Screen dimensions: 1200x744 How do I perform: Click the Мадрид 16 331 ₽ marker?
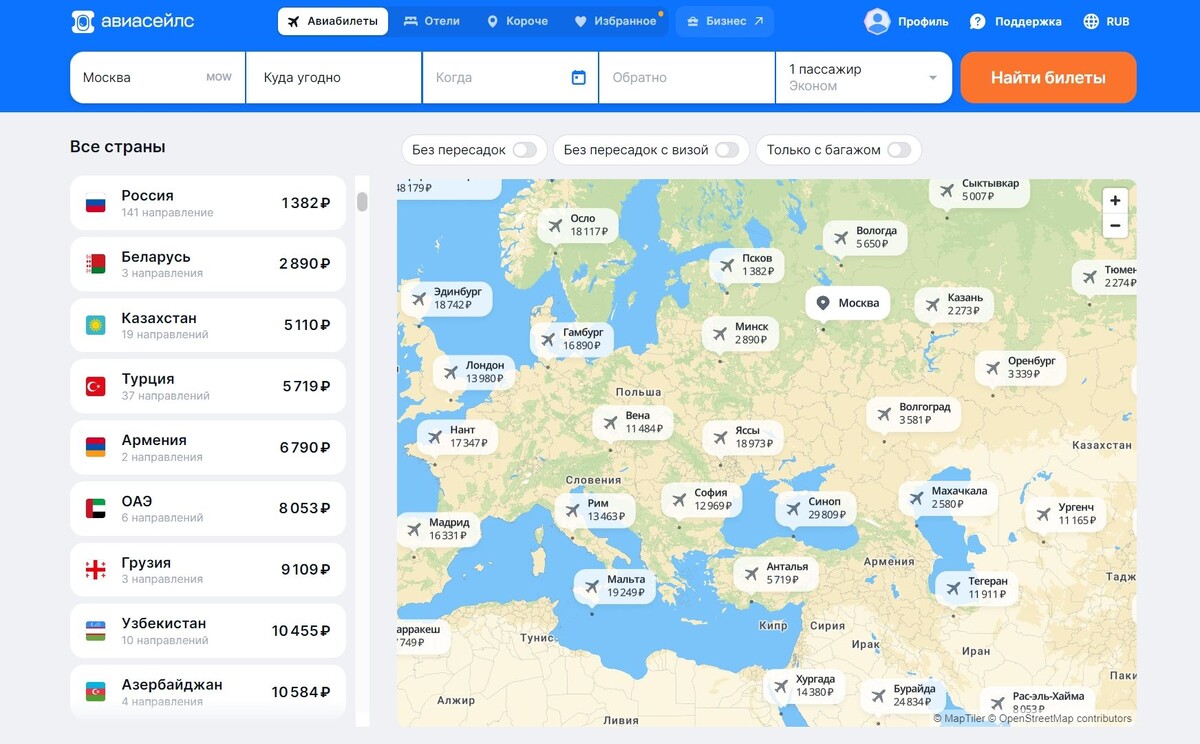pos(438,529)
